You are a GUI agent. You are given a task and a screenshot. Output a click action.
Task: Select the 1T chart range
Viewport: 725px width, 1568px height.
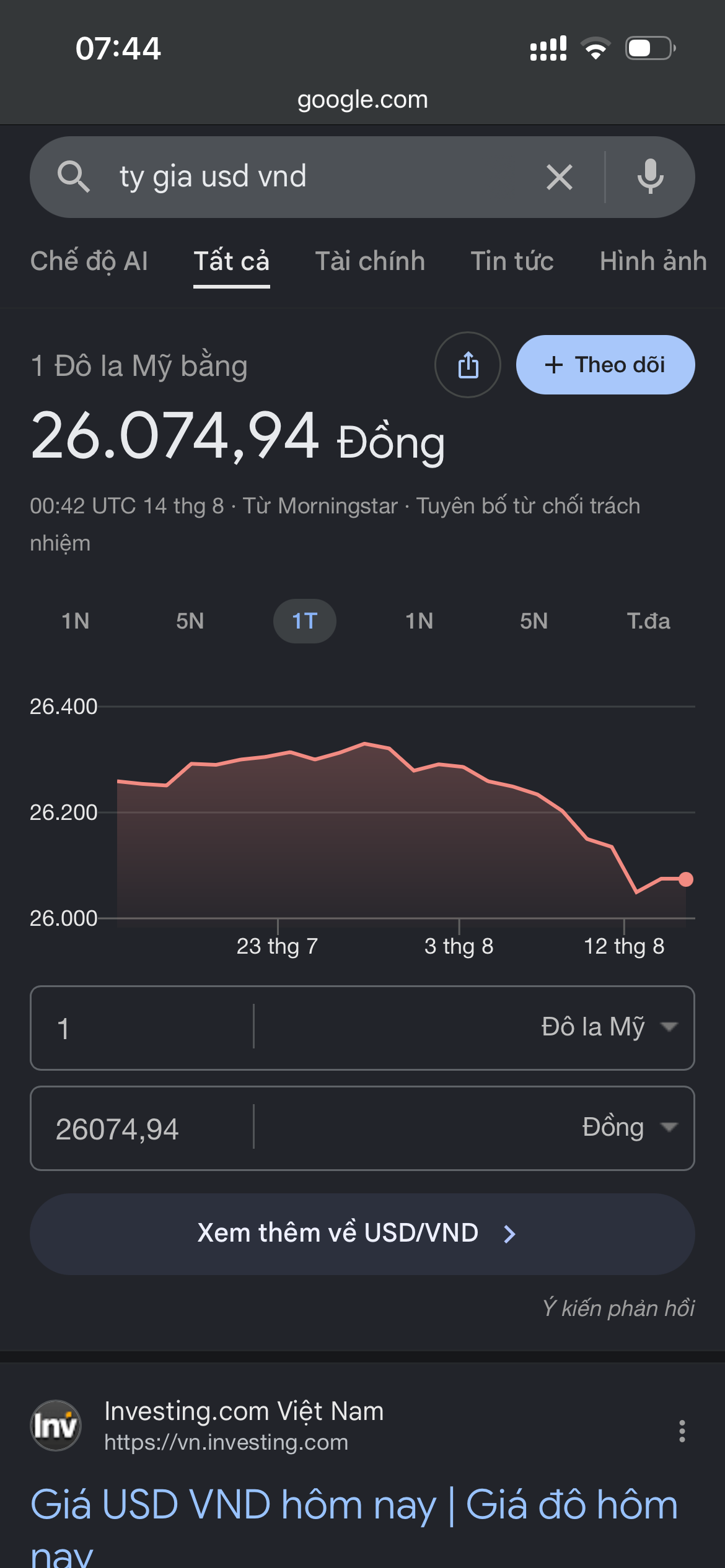coord(305,621)
